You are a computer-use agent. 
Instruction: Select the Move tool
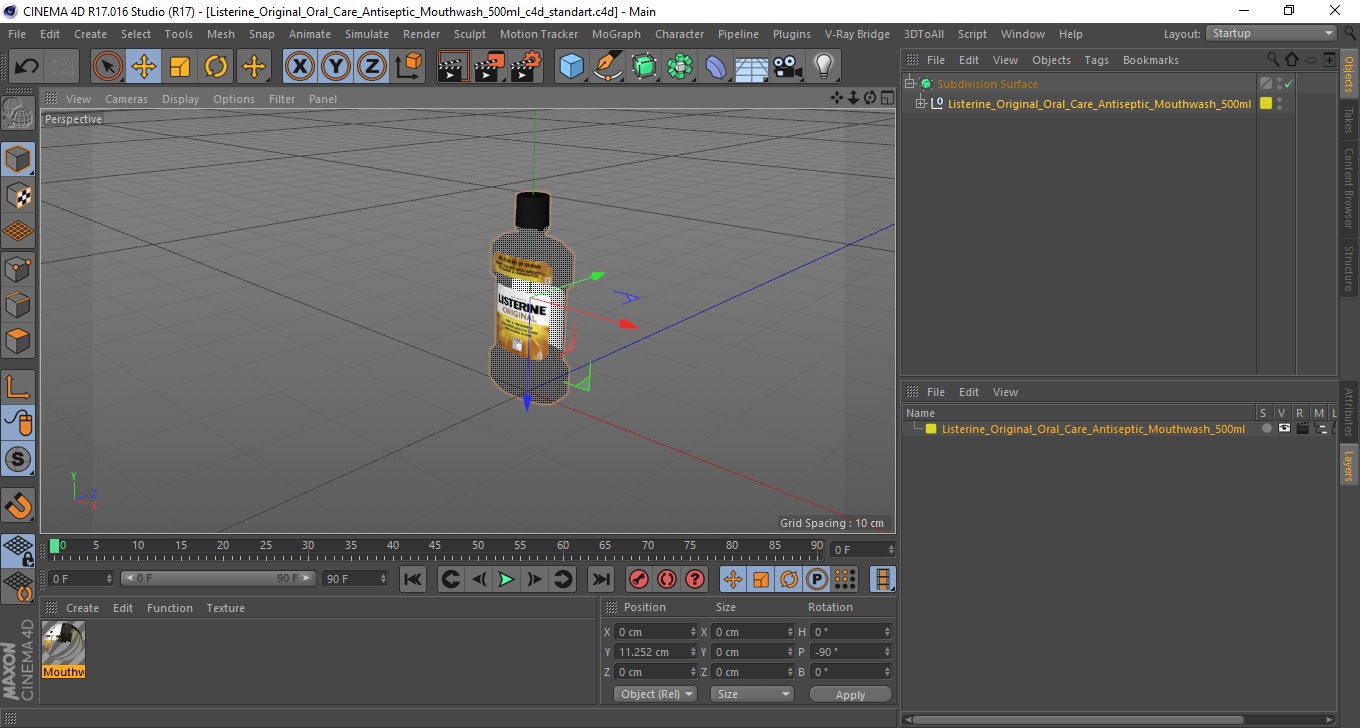[144, 67]
